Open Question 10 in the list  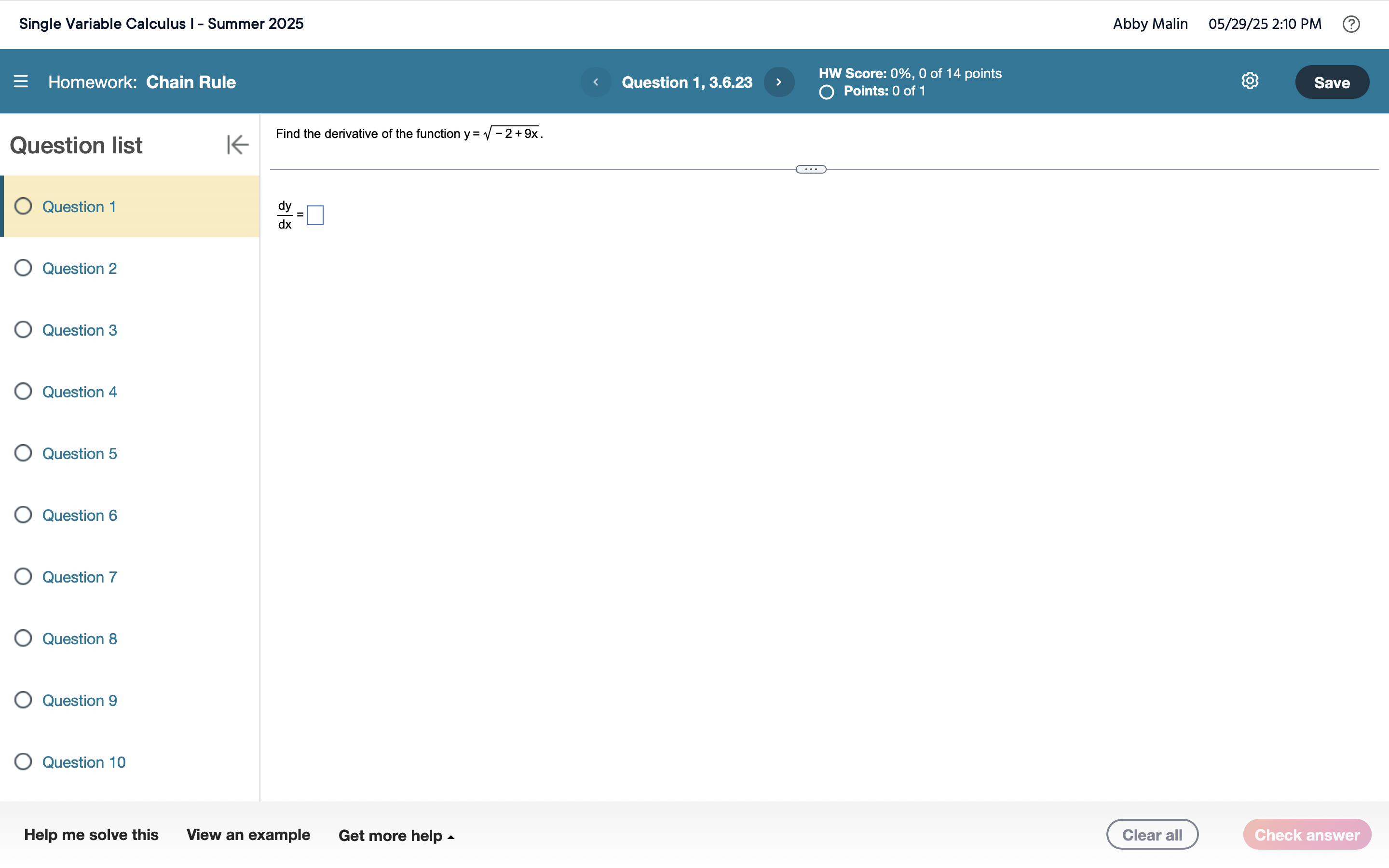point(84,762)
